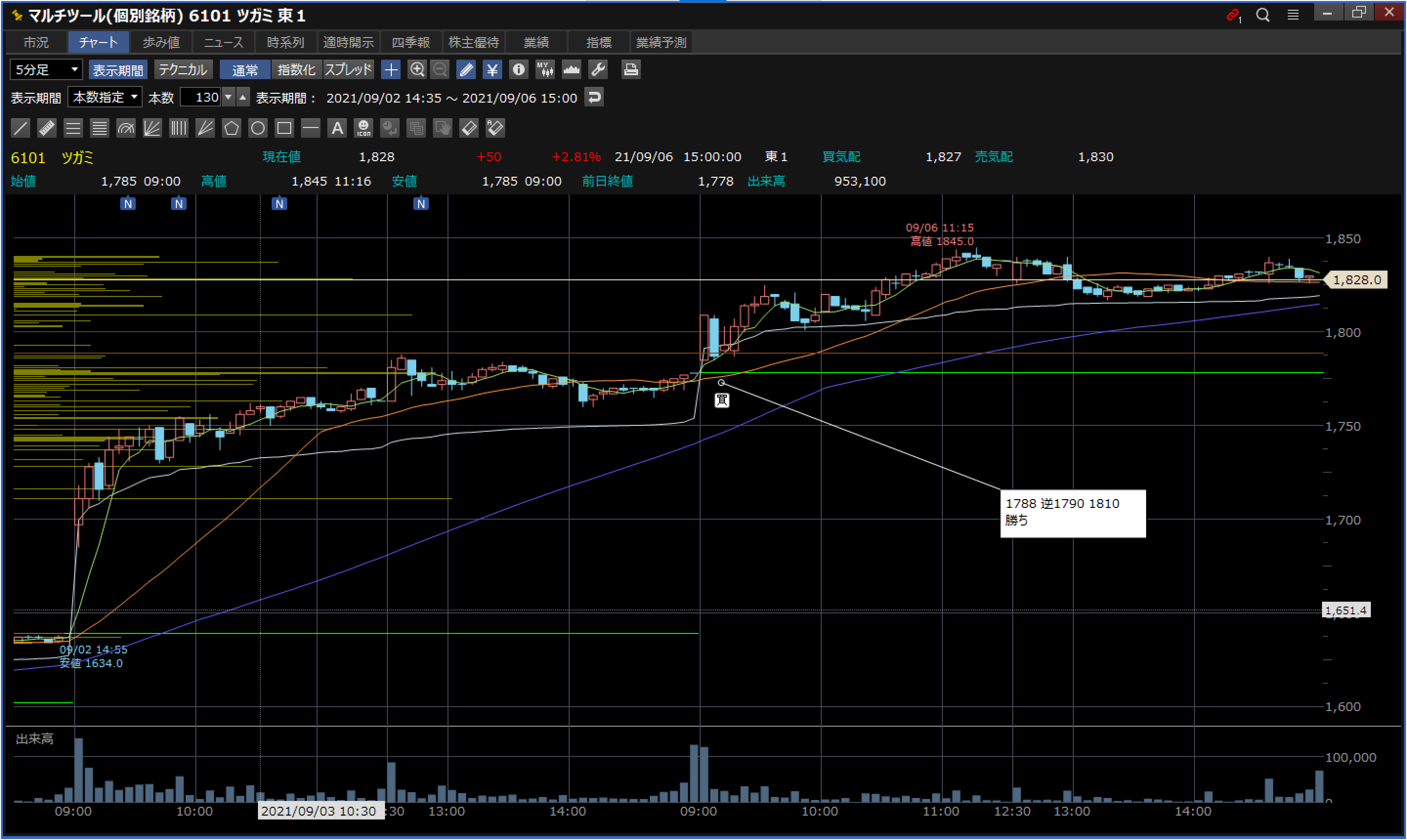Decrease bar count with down arrow

pyautogui.click(x=228, y=97)
